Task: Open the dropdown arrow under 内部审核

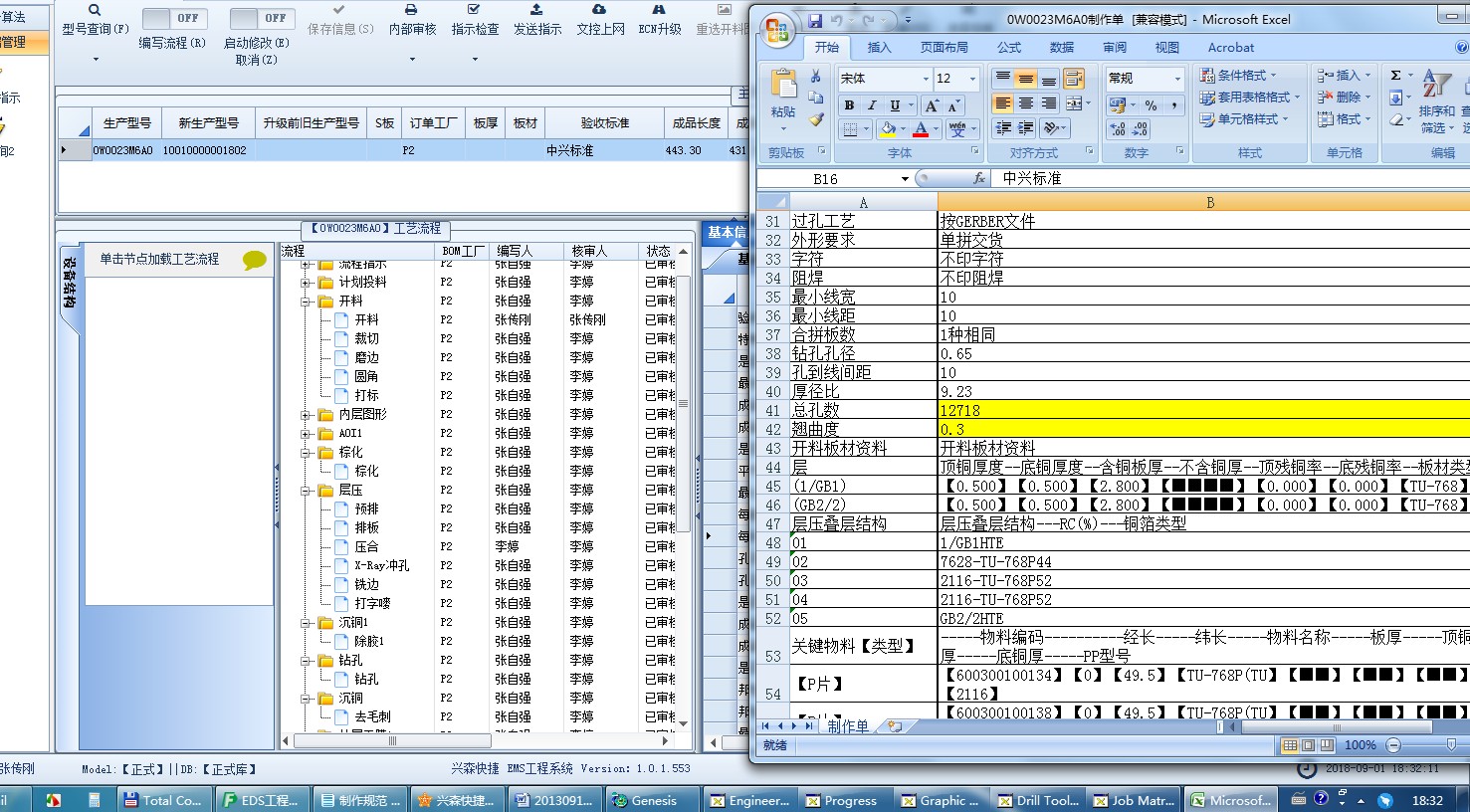Action: pyautogui.click(x=412, y=60)
